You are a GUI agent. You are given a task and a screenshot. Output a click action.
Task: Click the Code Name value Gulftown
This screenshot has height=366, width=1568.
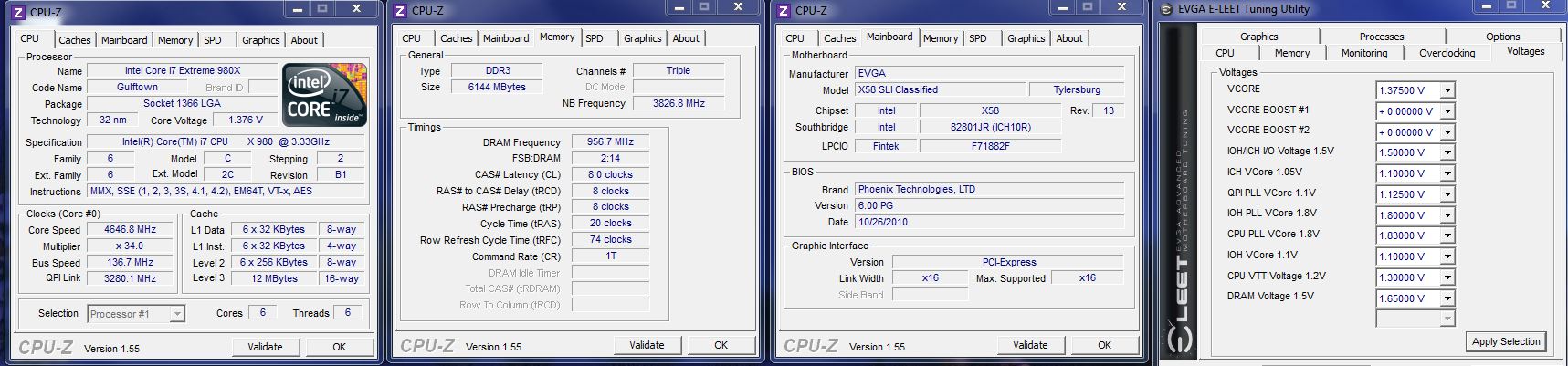coord(137,88)
